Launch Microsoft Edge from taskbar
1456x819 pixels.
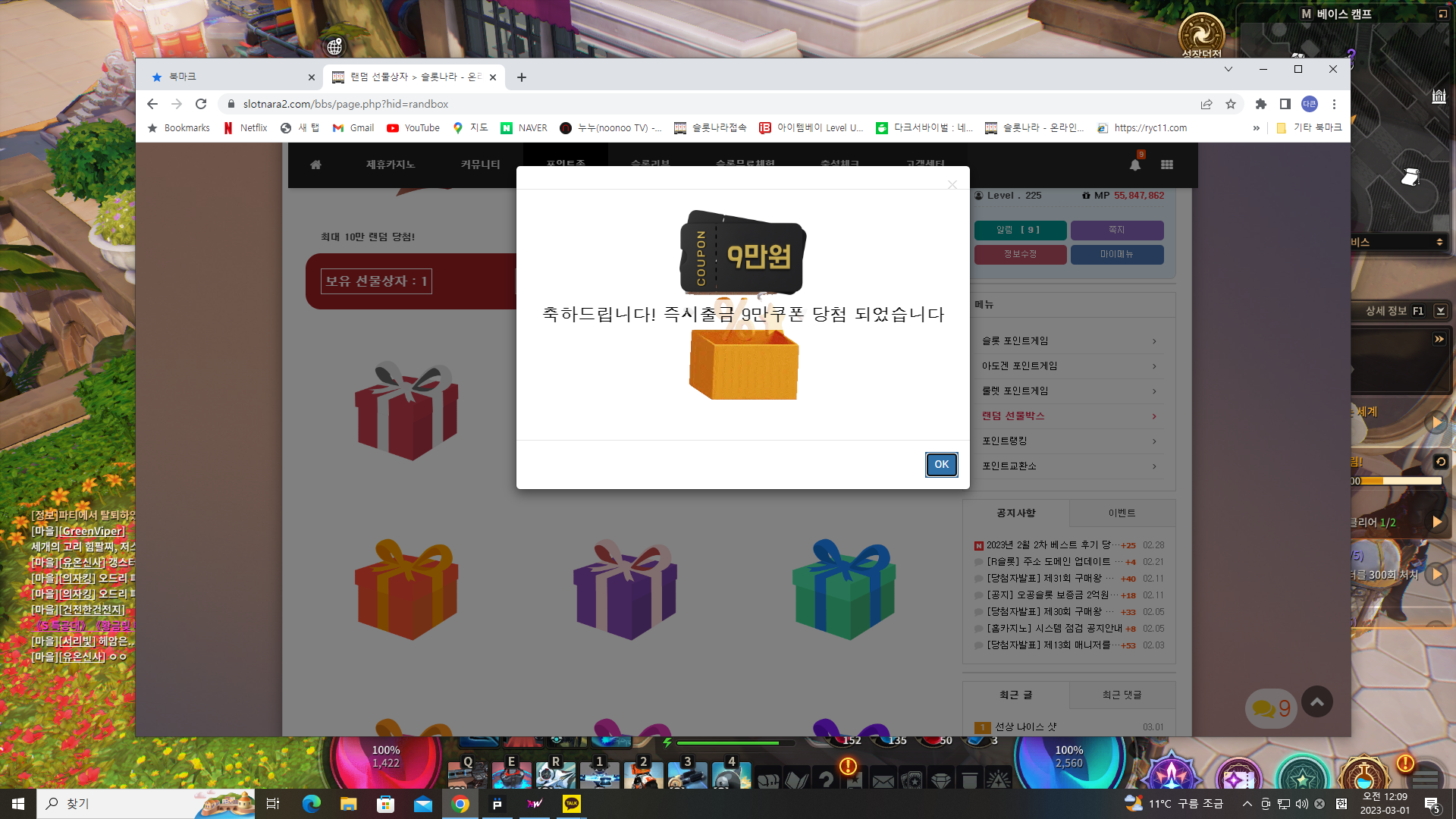click(311, 804)
